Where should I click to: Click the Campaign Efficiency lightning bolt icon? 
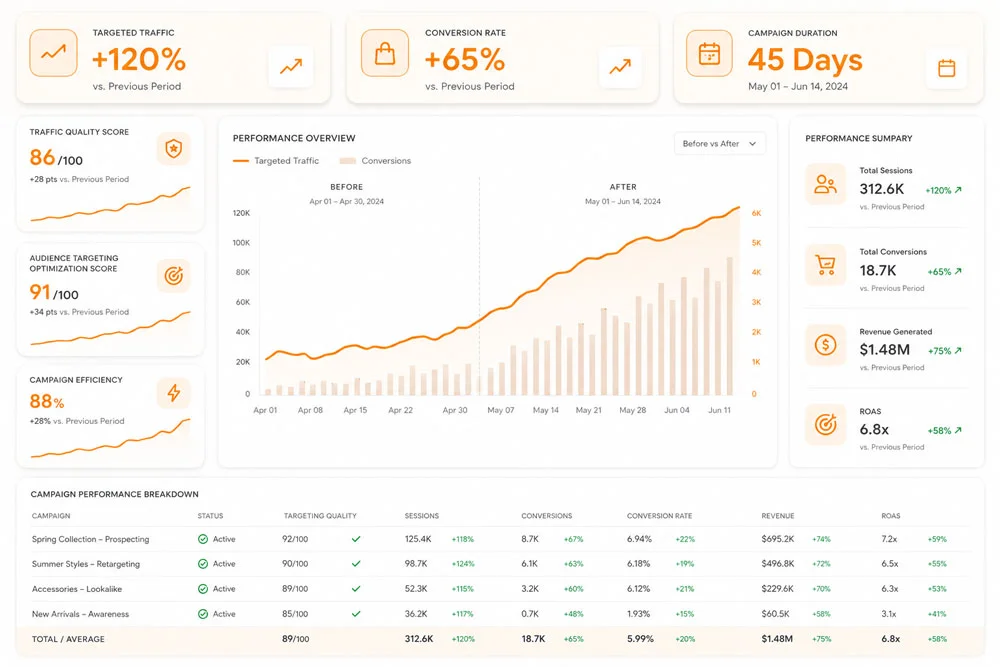[x=173, y=393]
